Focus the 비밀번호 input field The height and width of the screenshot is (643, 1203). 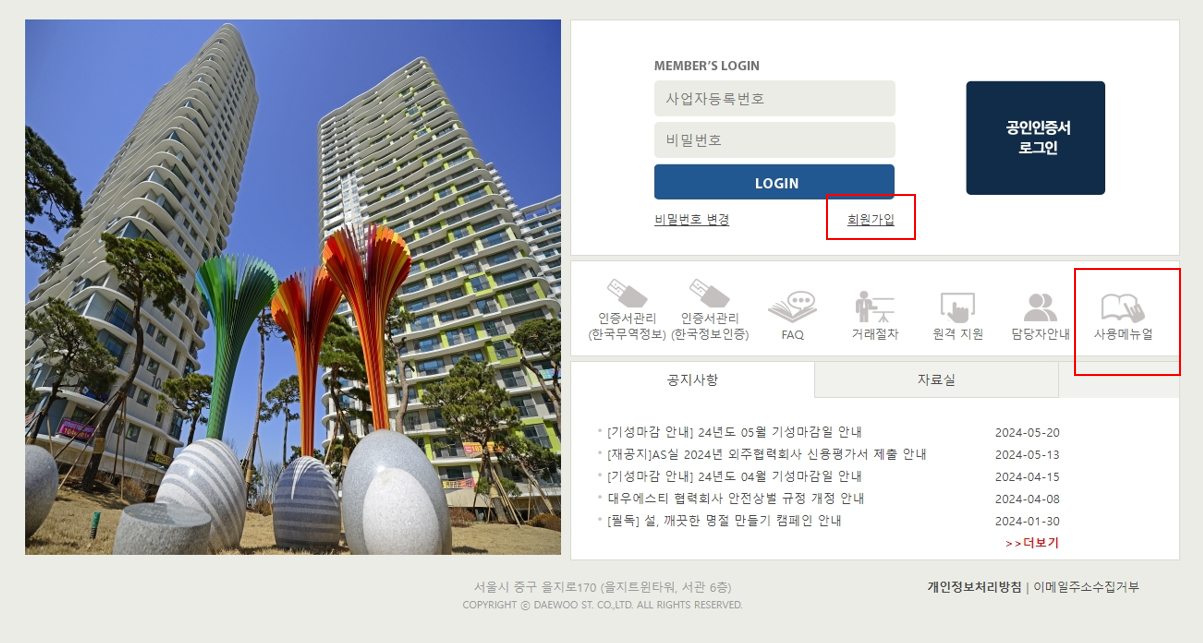pyautogui.click(x=775, y=140)
